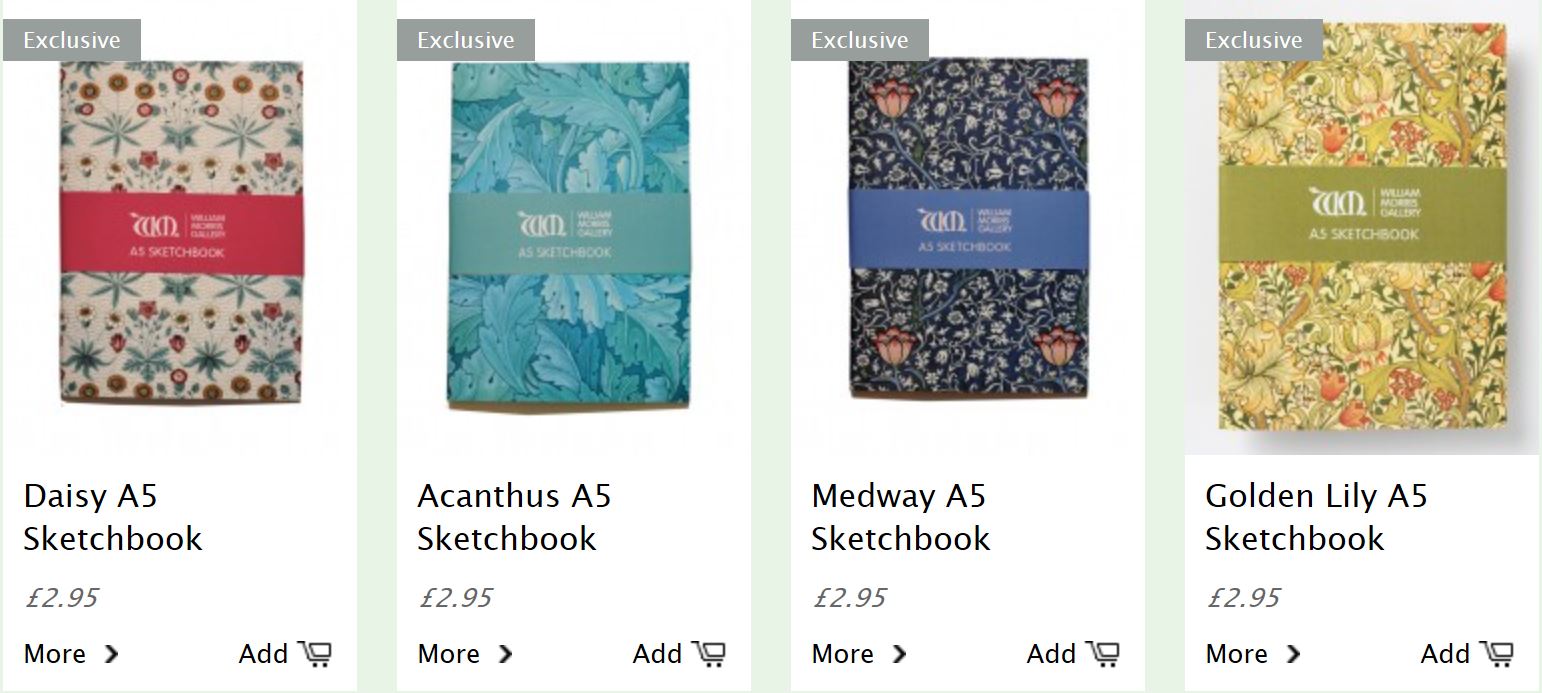Open the Acanthus A5 Sketchbook product image

[574, 228]
